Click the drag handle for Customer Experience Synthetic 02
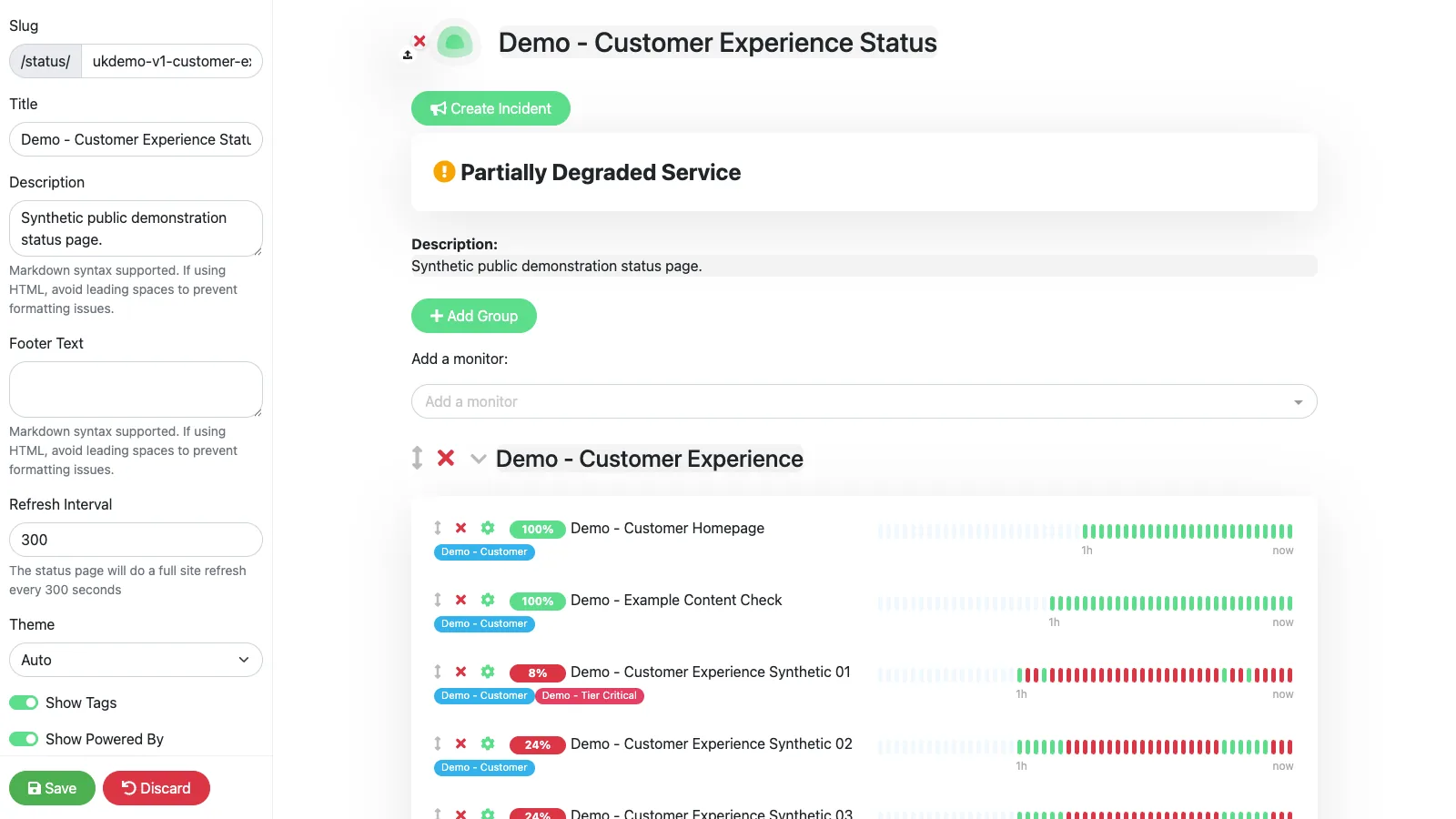 (x=438, y=743)
